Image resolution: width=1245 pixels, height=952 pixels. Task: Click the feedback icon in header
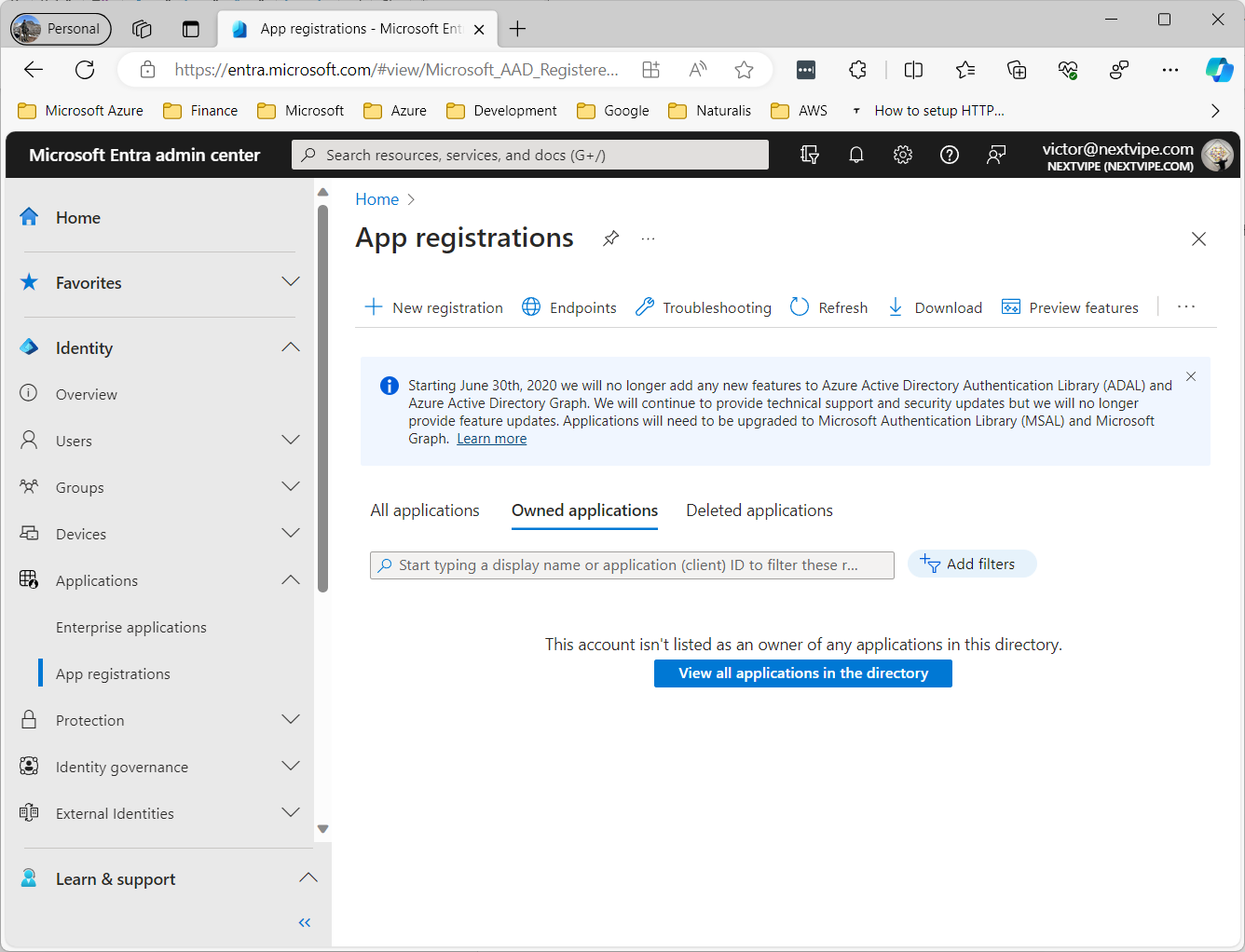pyautogui.click(x=996, y=155)
